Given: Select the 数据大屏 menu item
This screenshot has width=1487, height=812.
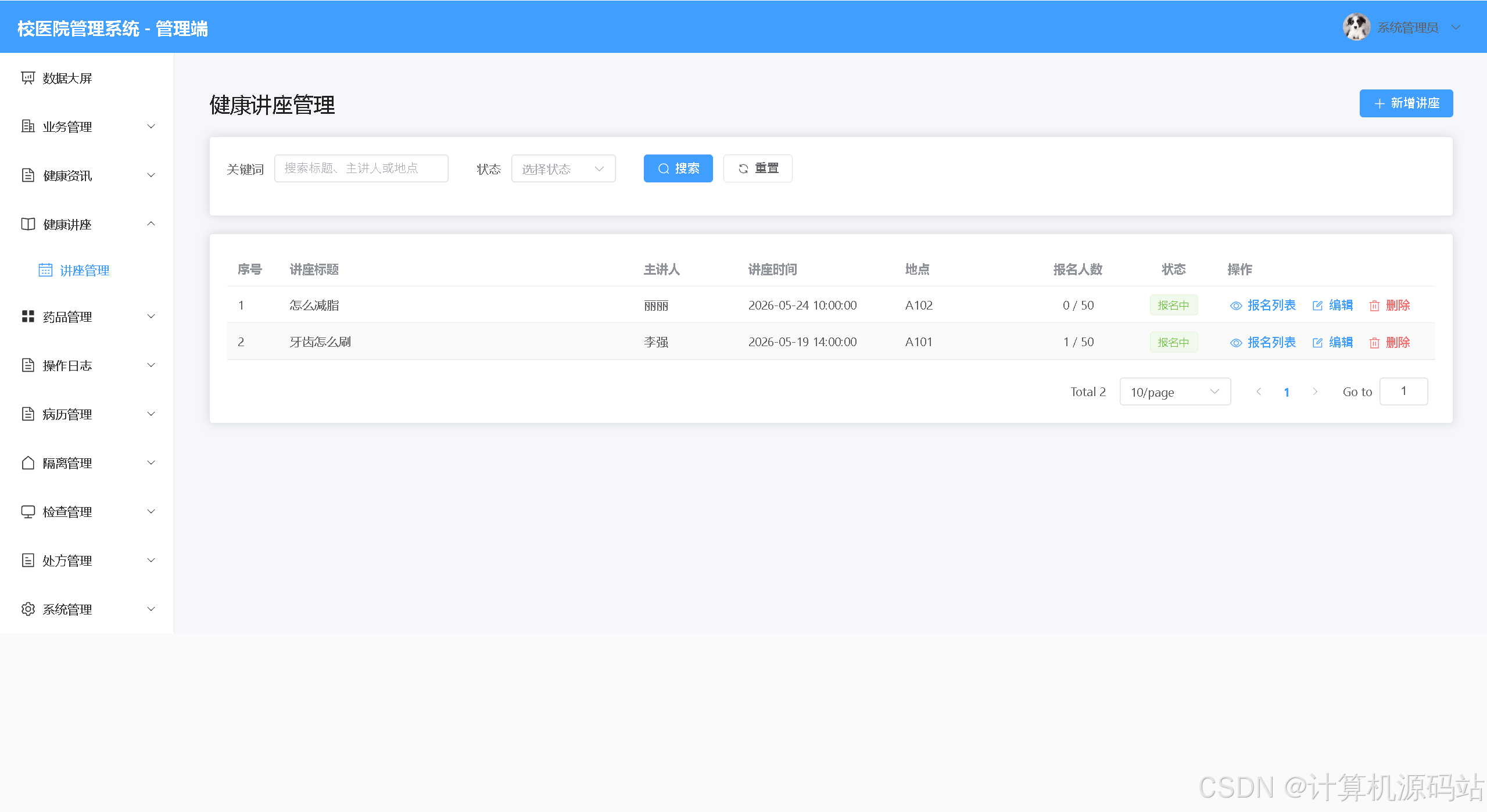Looking at the screenshot, I should point(87,78).
